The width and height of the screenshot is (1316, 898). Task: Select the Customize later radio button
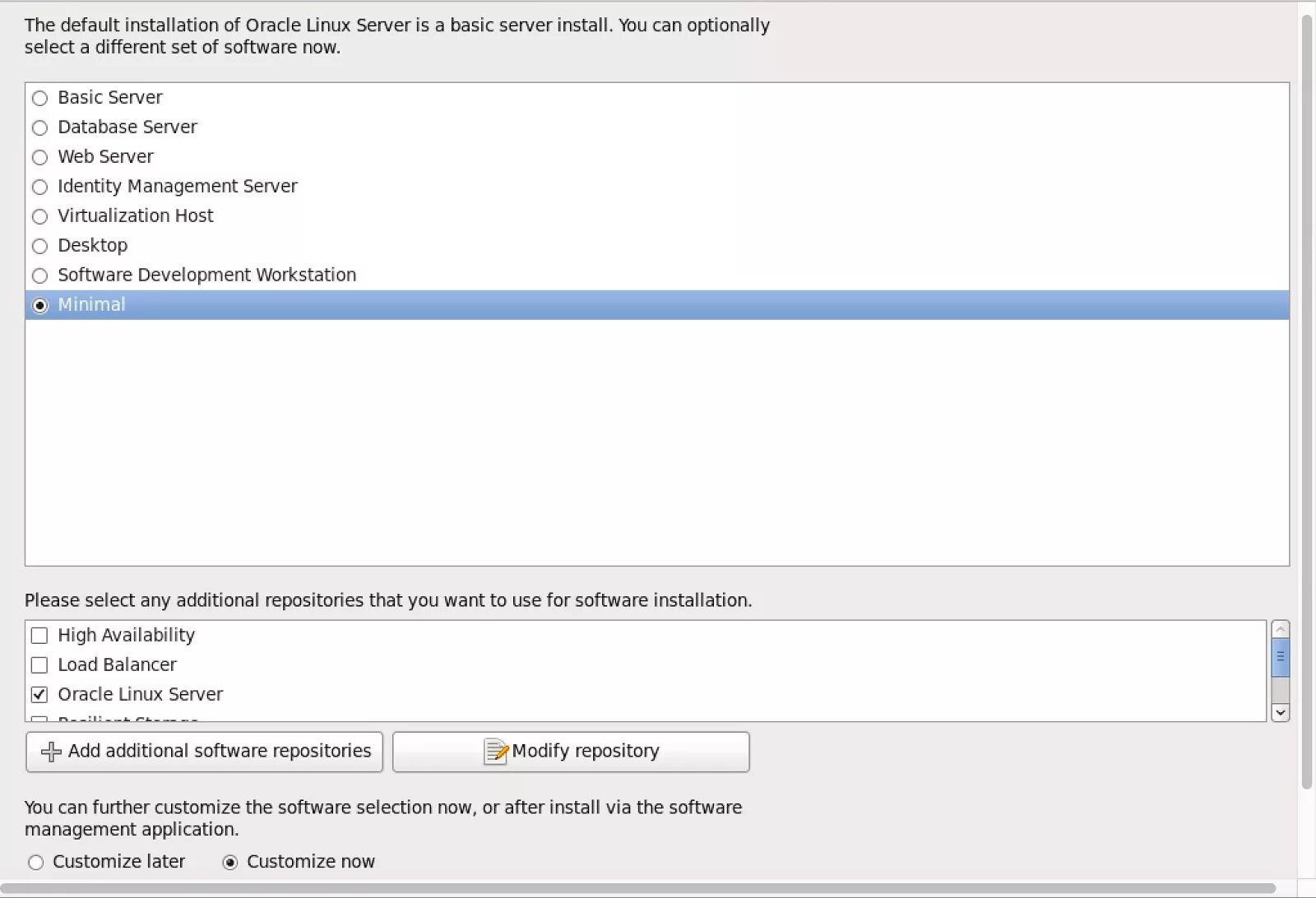[x=35, y=863]
